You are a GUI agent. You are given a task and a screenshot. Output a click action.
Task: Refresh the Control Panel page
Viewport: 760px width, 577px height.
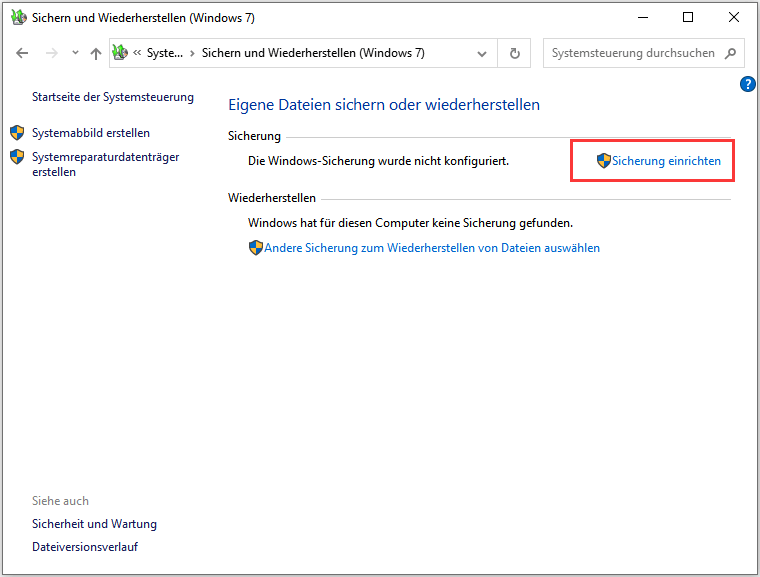(x=514, y=53)
